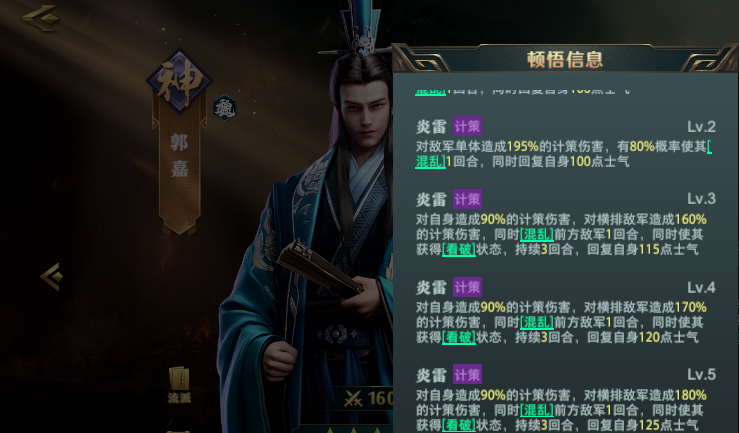Tap the 计策 tag beside 炎雷 Lv.3
Viewport: 739px width, 433px height.
[x=467, y=199]
